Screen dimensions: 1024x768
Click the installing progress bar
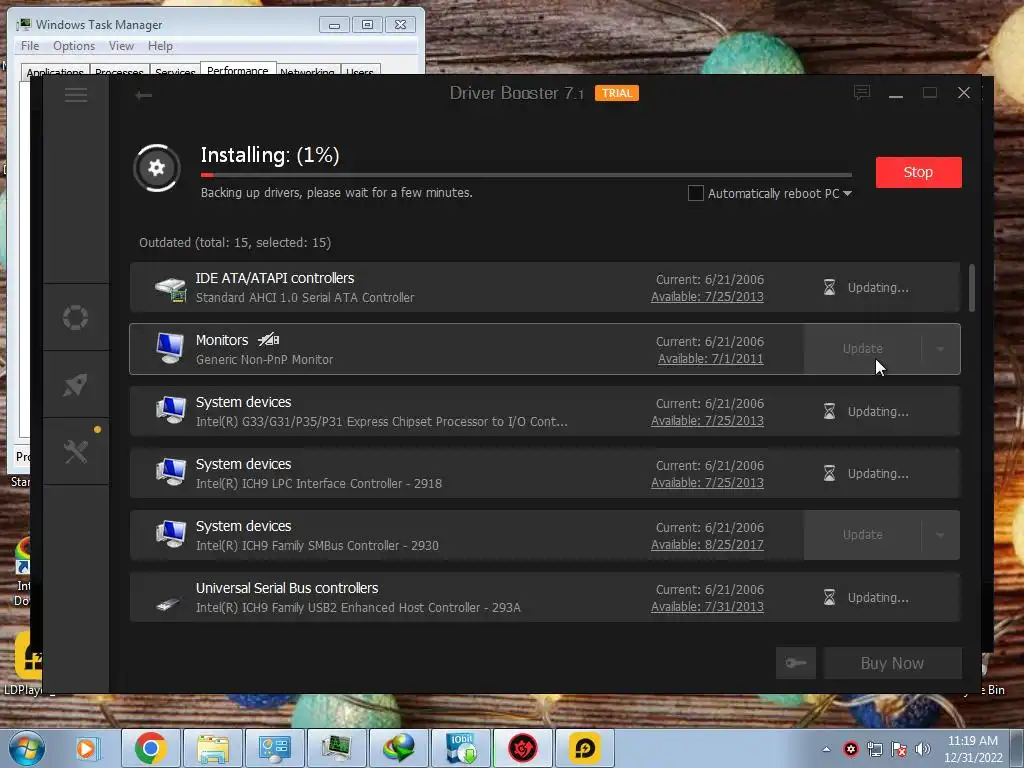[526, 175]
